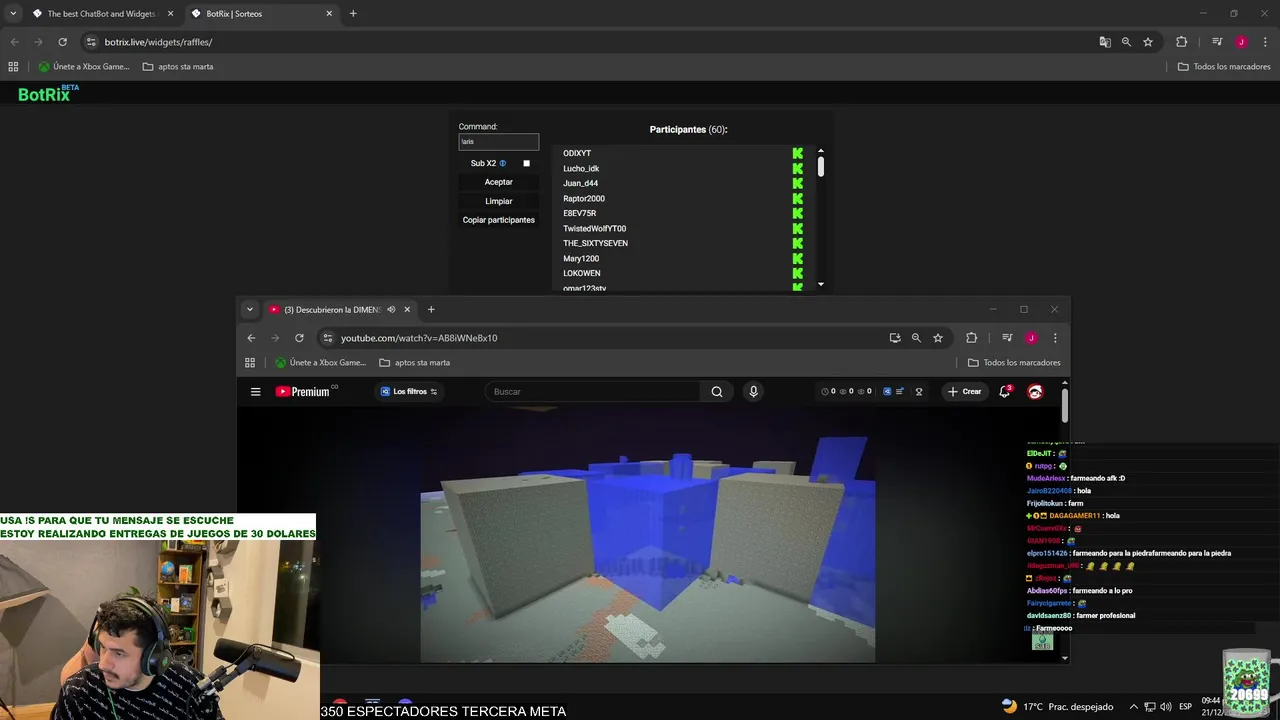Click the Kick icon next to Mary1200
The width and height of the screenshot is (1280, 720).
(797, 259)
